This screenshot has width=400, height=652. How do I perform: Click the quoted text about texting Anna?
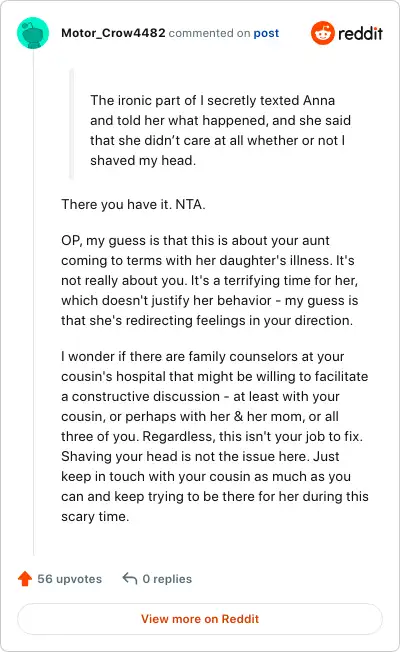pyautogui.click(x=220, y=130)
